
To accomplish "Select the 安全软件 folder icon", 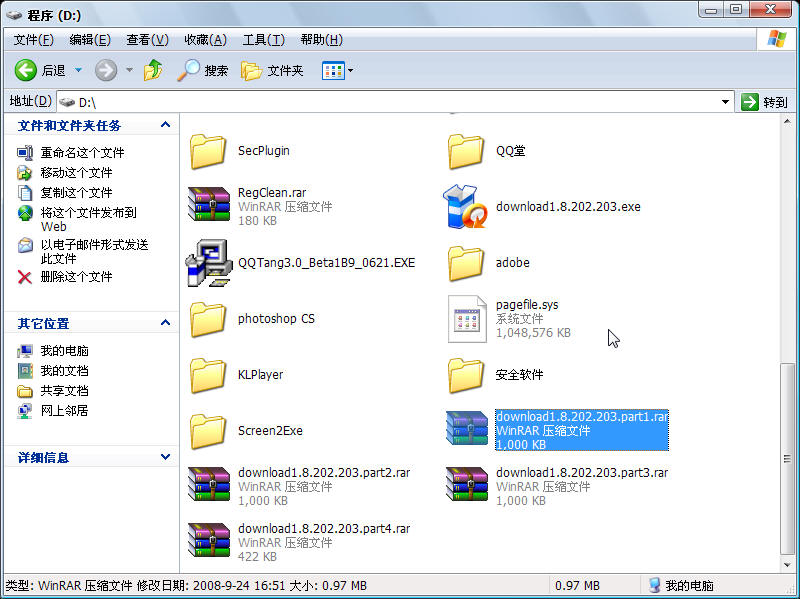I will 466,375.
